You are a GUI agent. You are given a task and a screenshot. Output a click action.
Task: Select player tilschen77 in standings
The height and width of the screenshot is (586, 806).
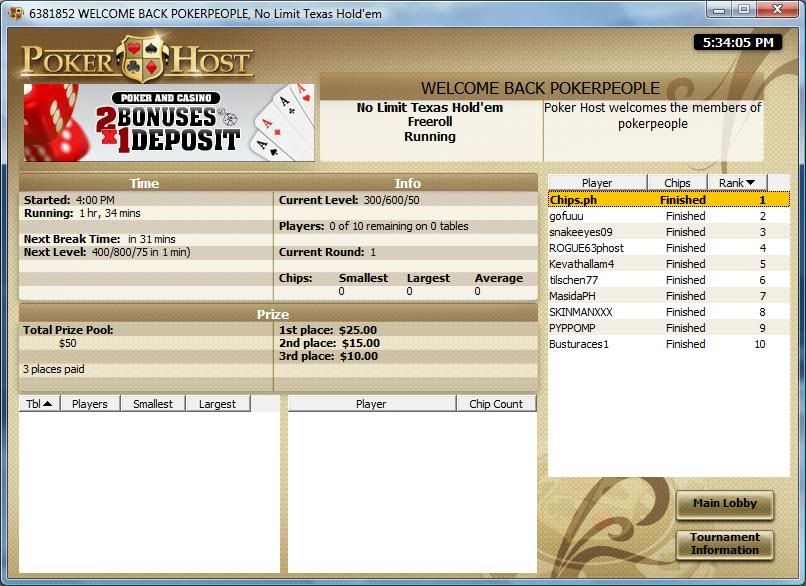pyautogui.click(x=669, y=280)
